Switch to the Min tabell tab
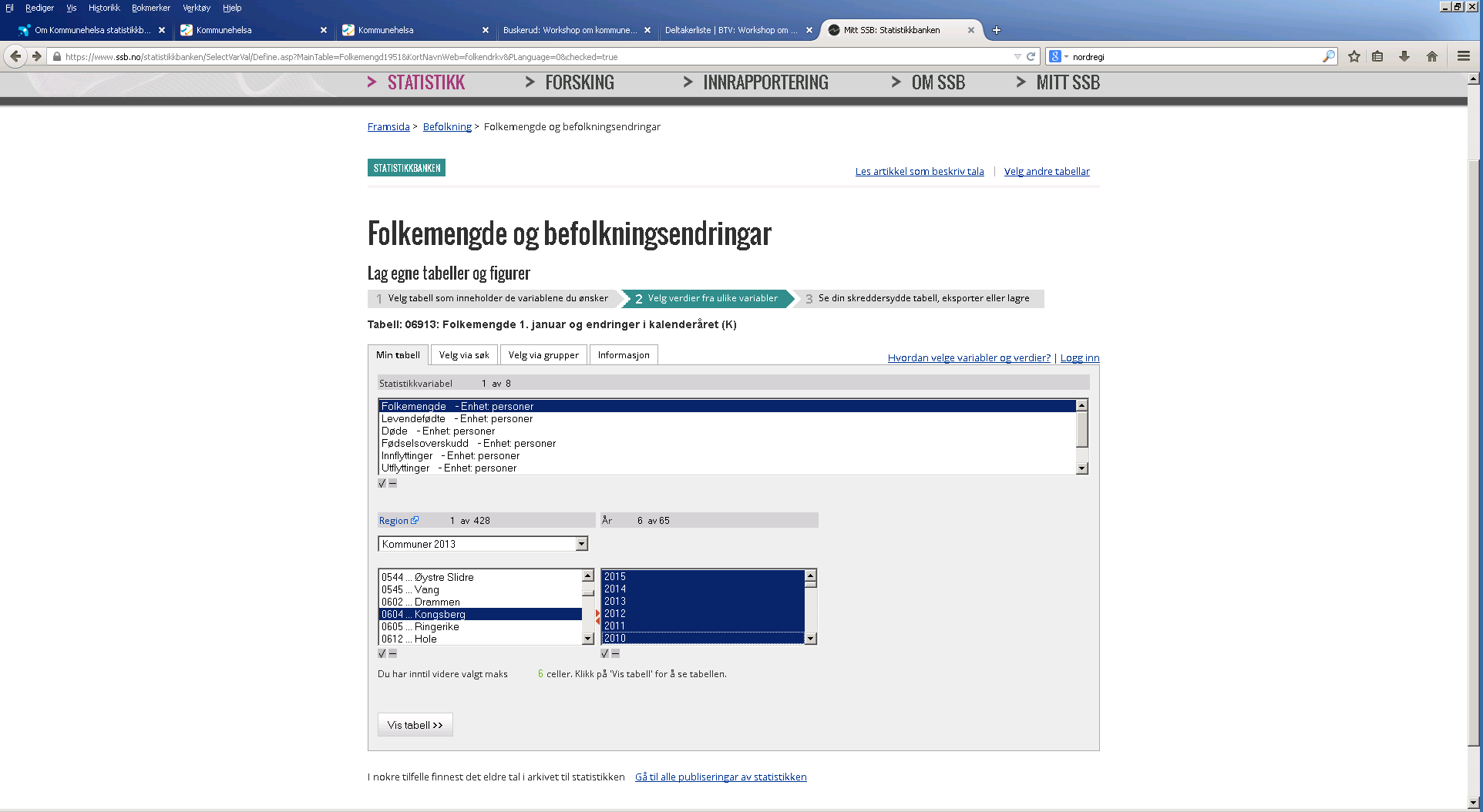The height and width of the screenshot is (812, 1483). (x=398, y=355)
